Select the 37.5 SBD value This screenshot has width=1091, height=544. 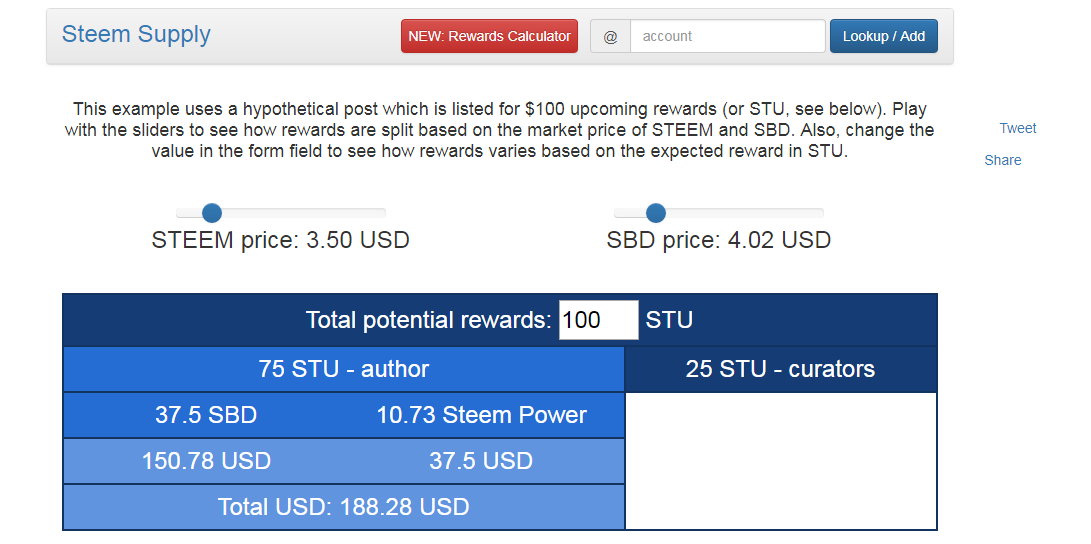(206, 415)
